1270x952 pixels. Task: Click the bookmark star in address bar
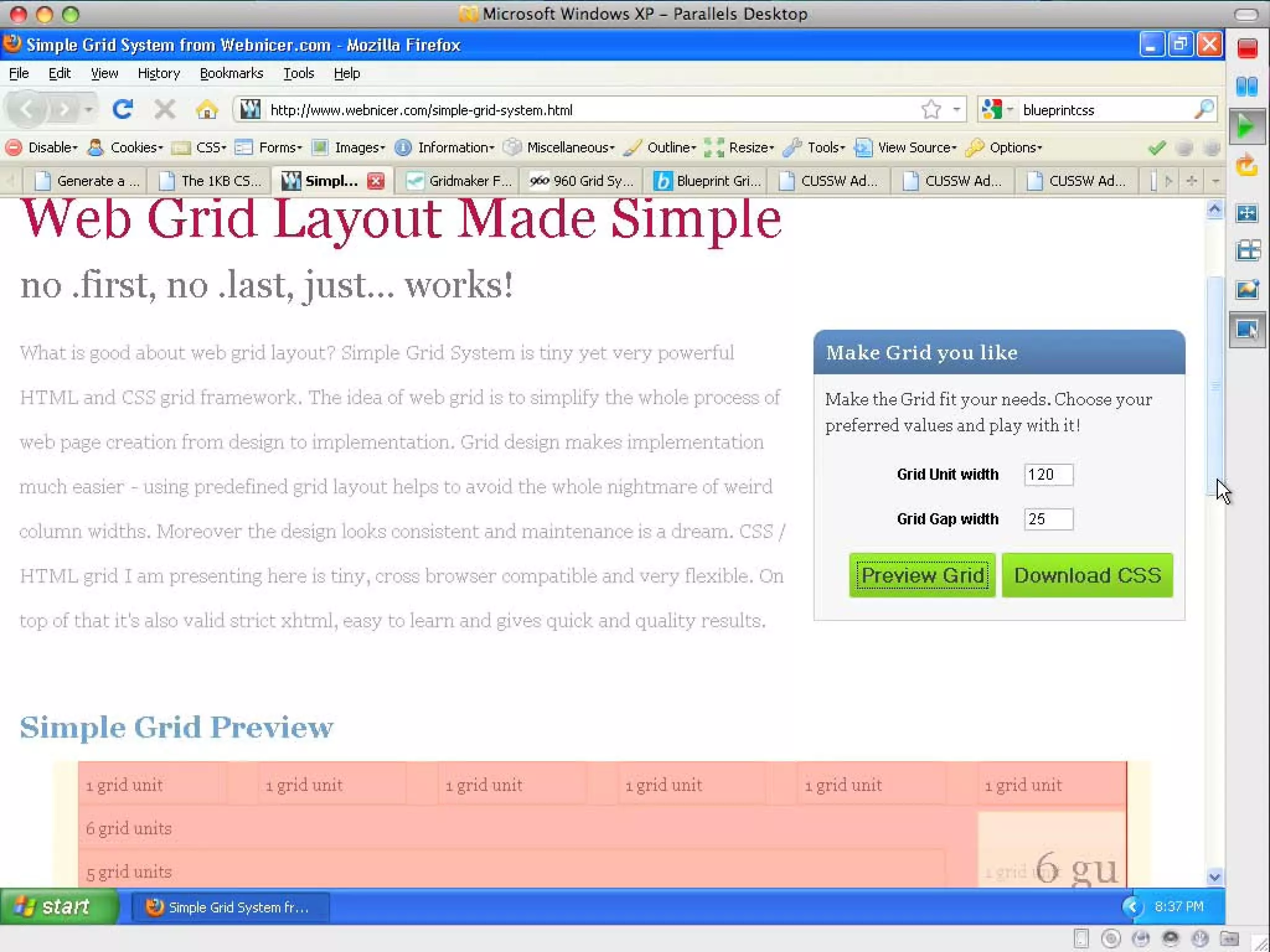[931, 110]
